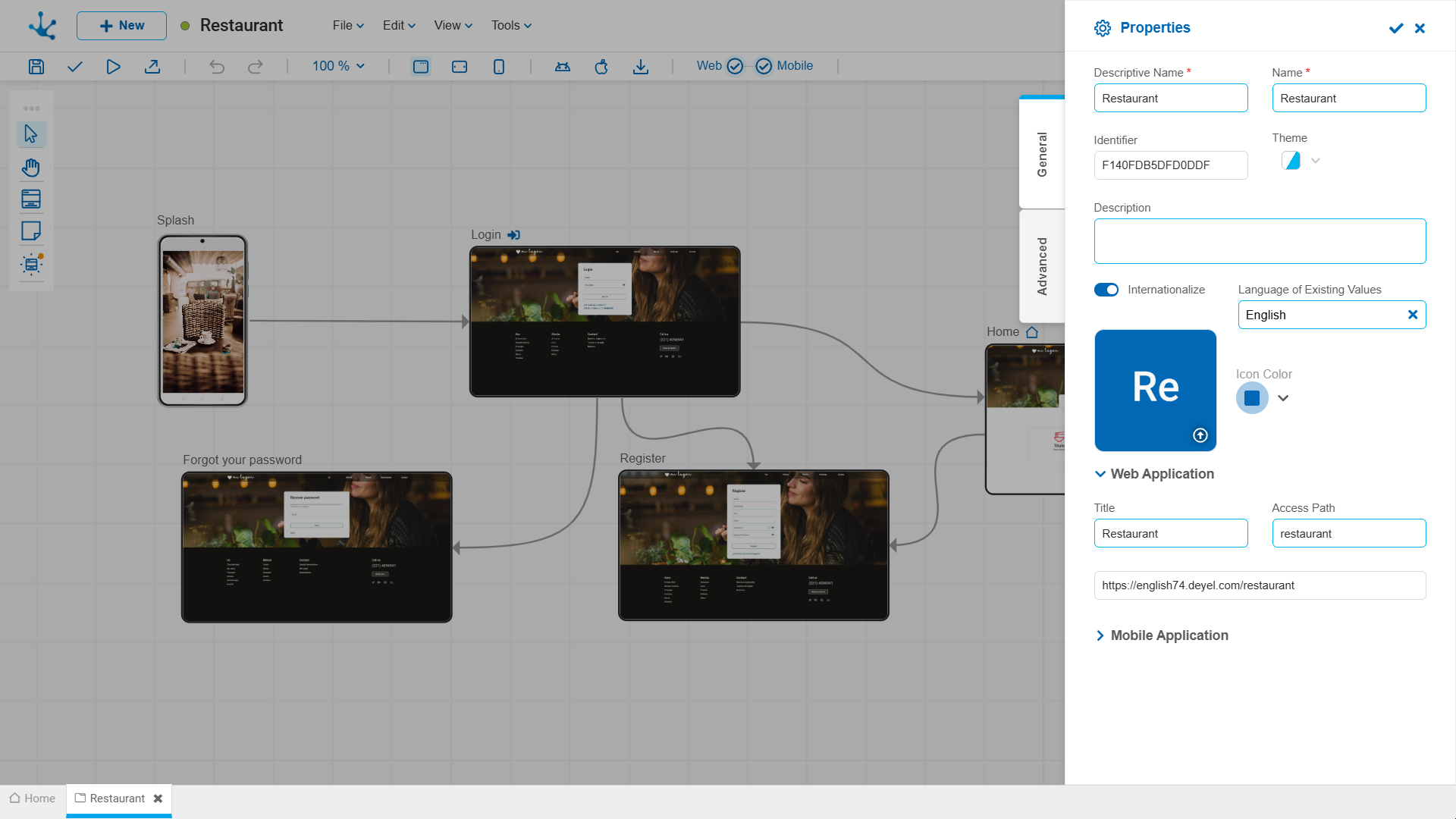The width and height of the screenshot is (1456, 819).
Task: Click the blue Icon Color swatch
Action: coord(1252,398)
